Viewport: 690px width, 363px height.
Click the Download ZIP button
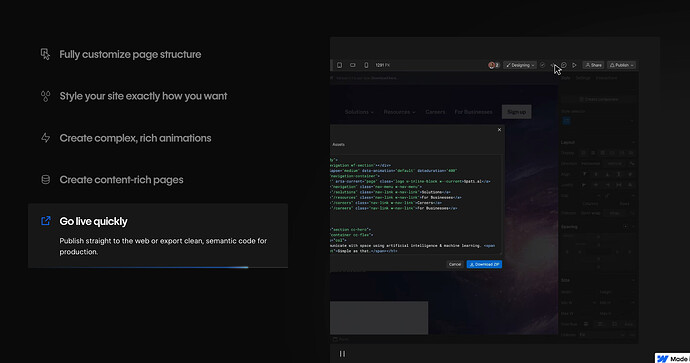tap(484, 264)
